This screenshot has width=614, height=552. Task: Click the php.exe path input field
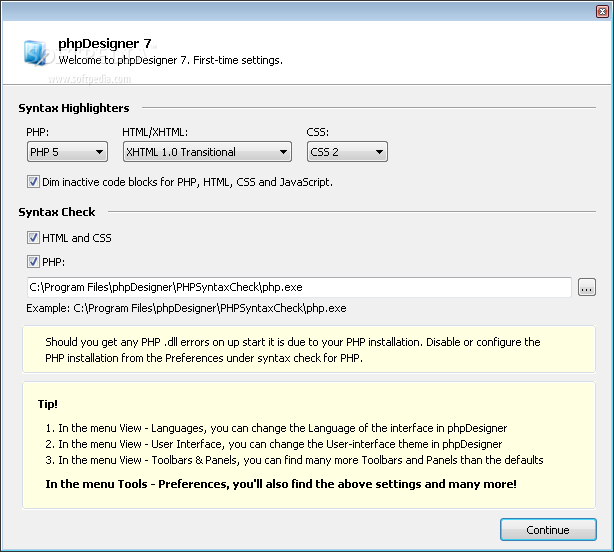pos(299,287)
